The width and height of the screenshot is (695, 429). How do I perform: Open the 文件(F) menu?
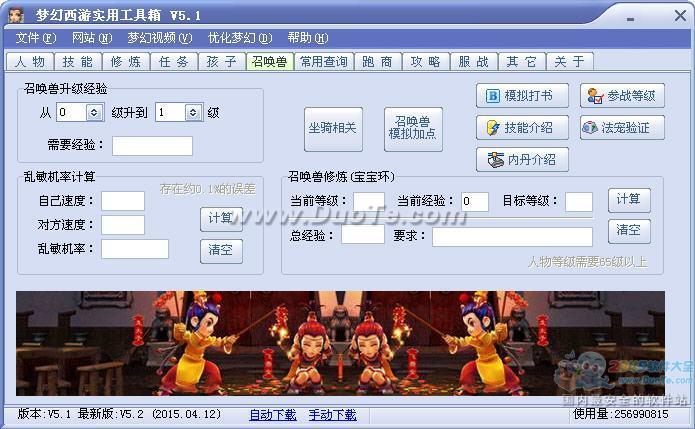click(36, 38)
